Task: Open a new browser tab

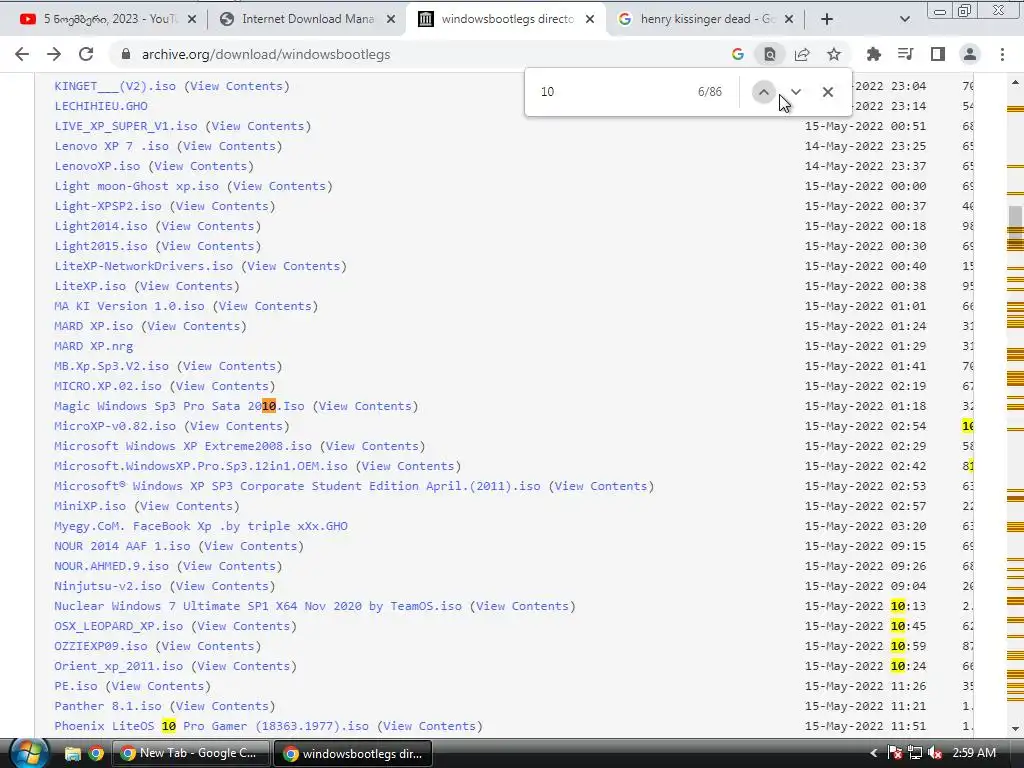Action: [827, 20]
